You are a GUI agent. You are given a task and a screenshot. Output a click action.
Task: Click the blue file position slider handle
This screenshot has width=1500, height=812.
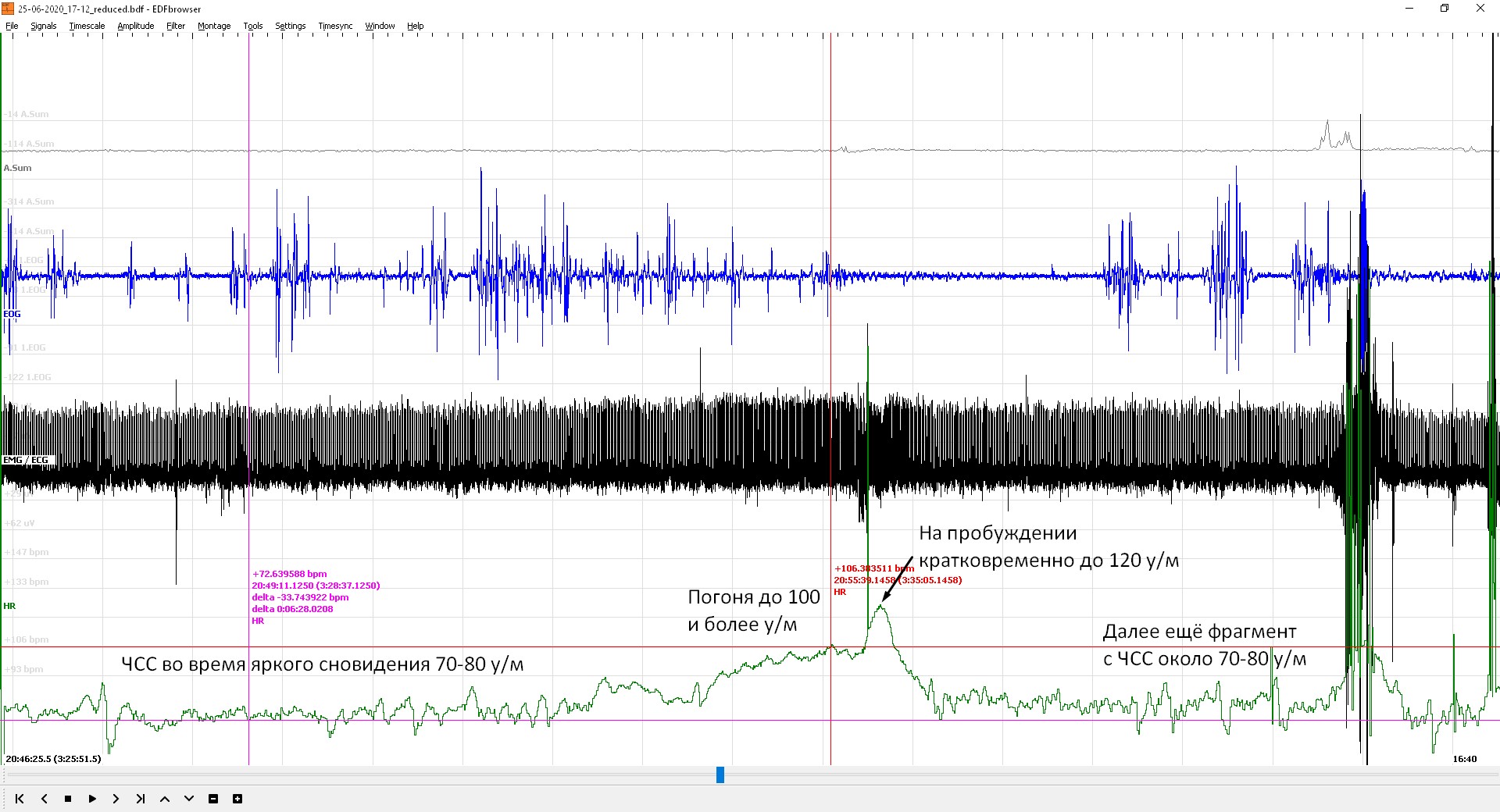click(720, 775)
